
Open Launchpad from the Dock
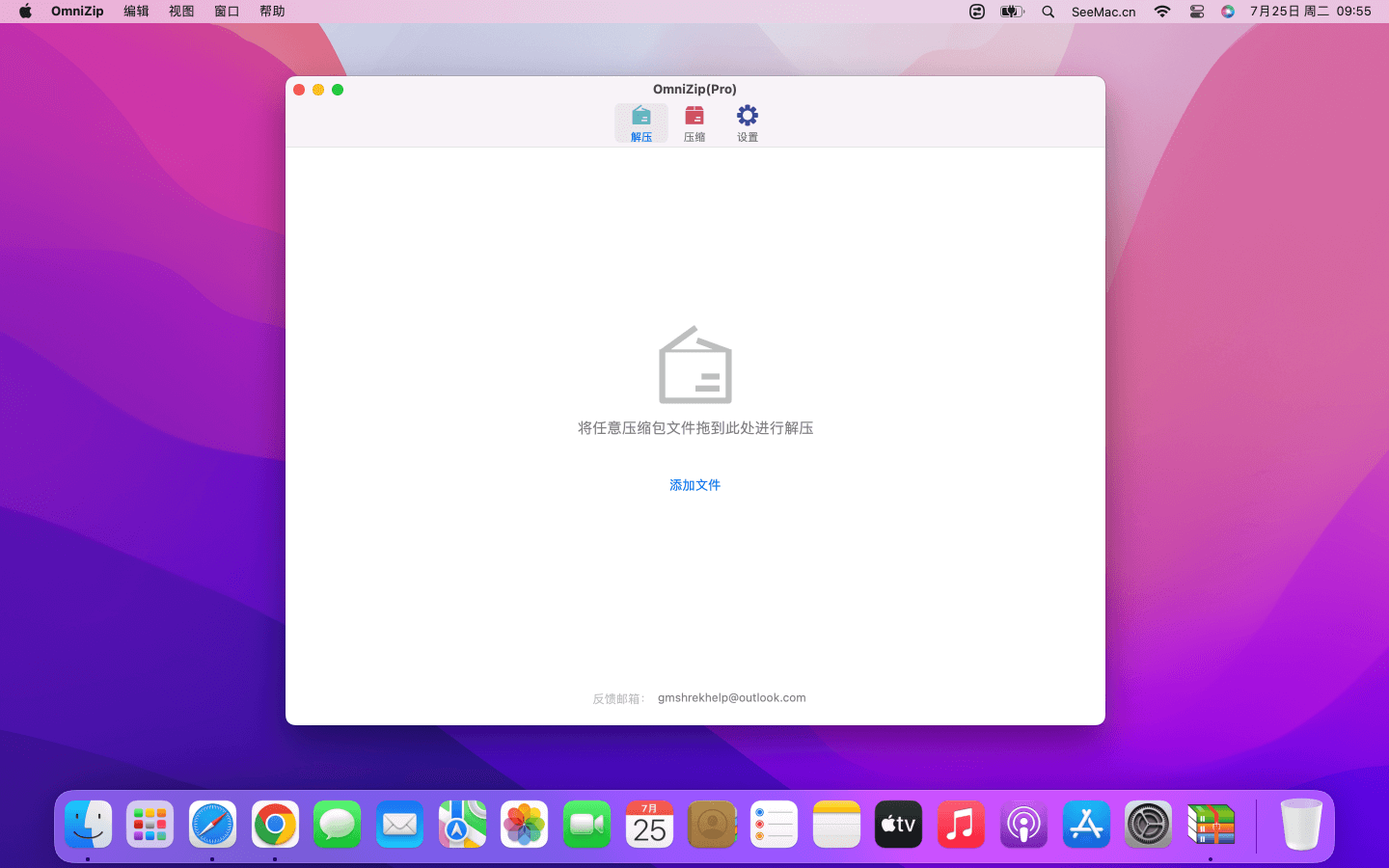point(150,825)
